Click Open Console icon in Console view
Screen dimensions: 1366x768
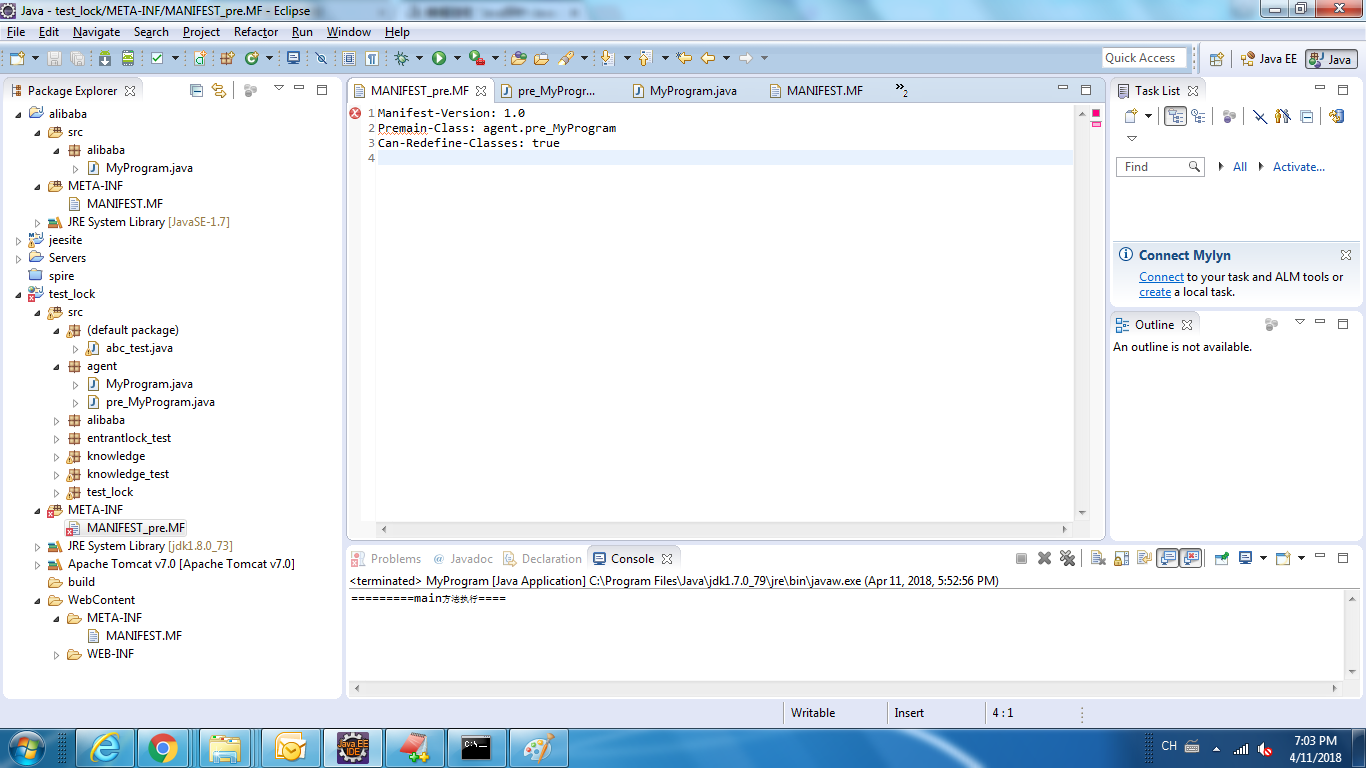tap(1283, 558)
